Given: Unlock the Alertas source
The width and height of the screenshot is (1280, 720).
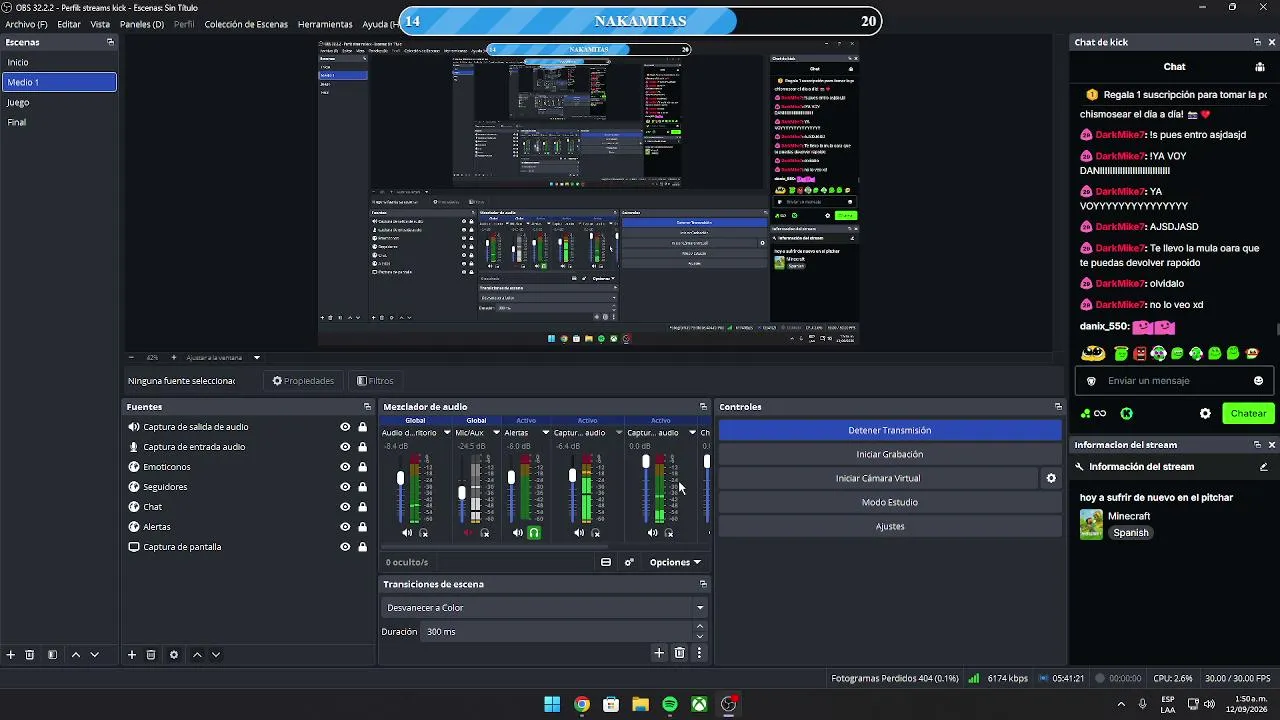Looking at the screenshot, I should (x=362, y=527).
